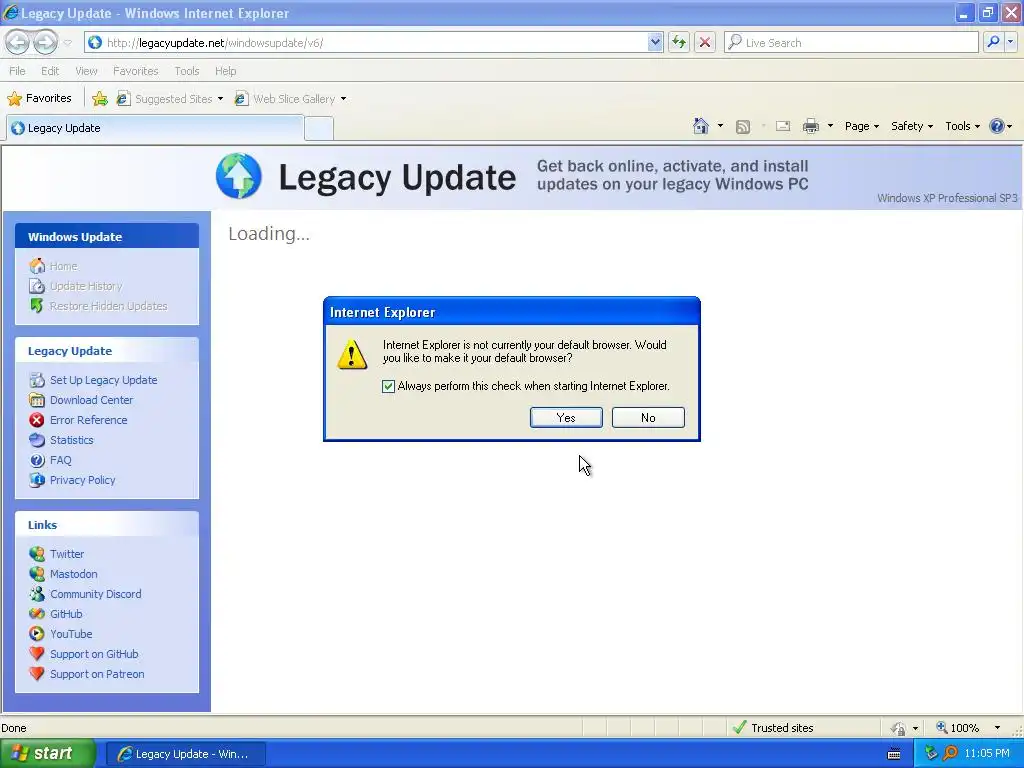1024x768 pixels.
Task: Open the recent pages dropdown arrow
Action: (67, 43)
